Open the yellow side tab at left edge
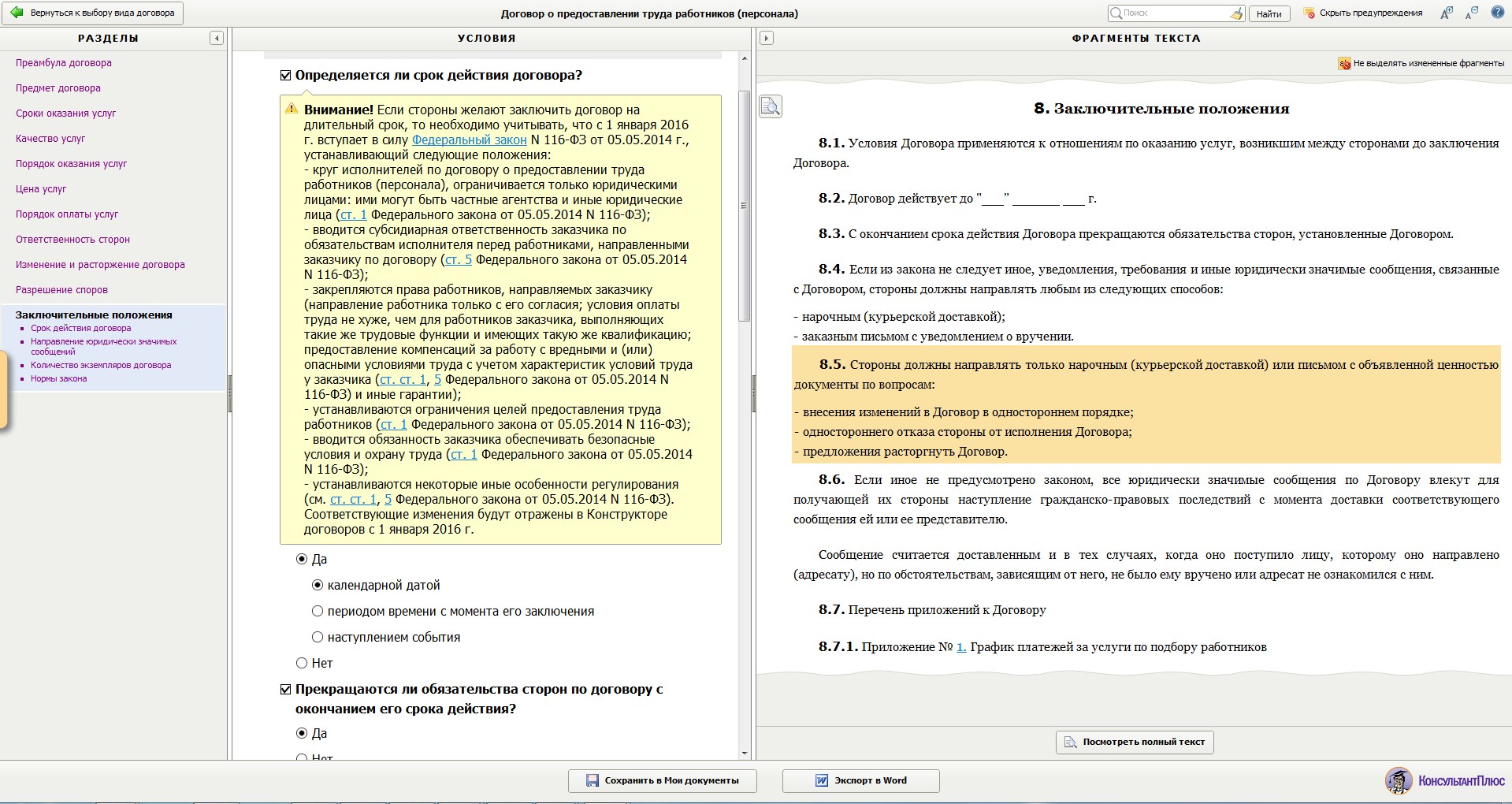The width and height of the screenshot is (1512, 804). [x=3, y=390]
